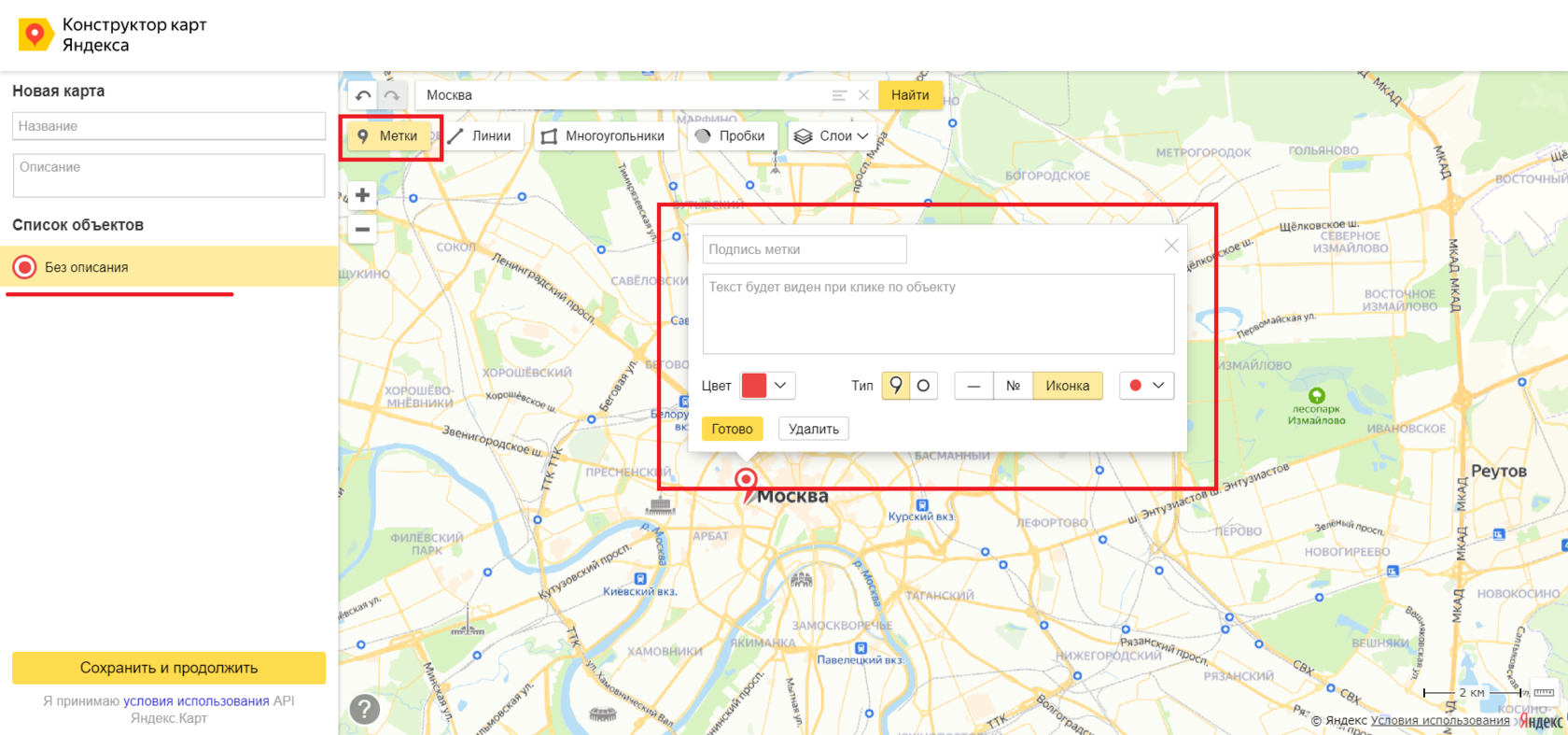Click the placemark balloon text area
Screen dimensions: 1568x735
[x=938, y=314]
